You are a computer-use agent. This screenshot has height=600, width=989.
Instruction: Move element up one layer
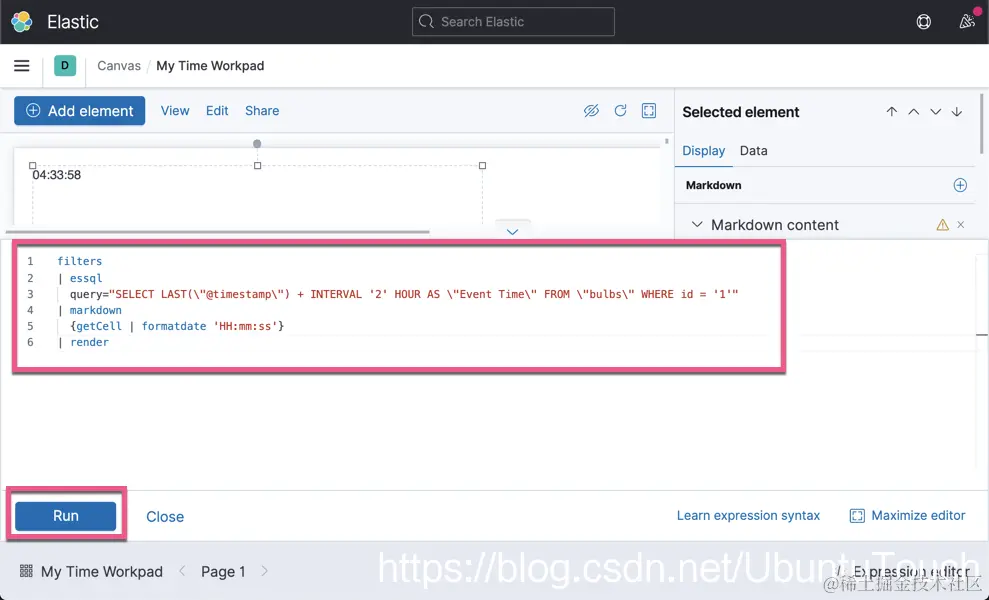pos(913,112)
